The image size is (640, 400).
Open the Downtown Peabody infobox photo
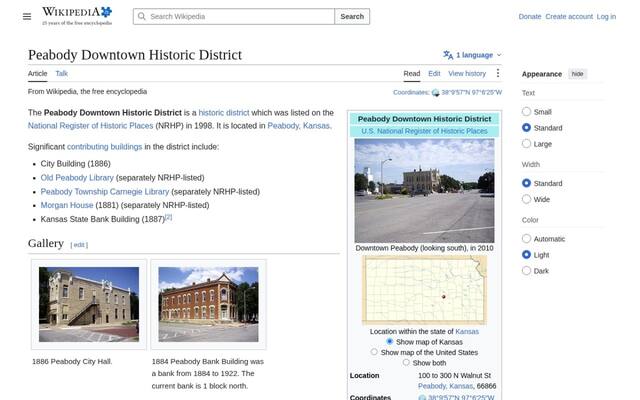tap(424, 191)
